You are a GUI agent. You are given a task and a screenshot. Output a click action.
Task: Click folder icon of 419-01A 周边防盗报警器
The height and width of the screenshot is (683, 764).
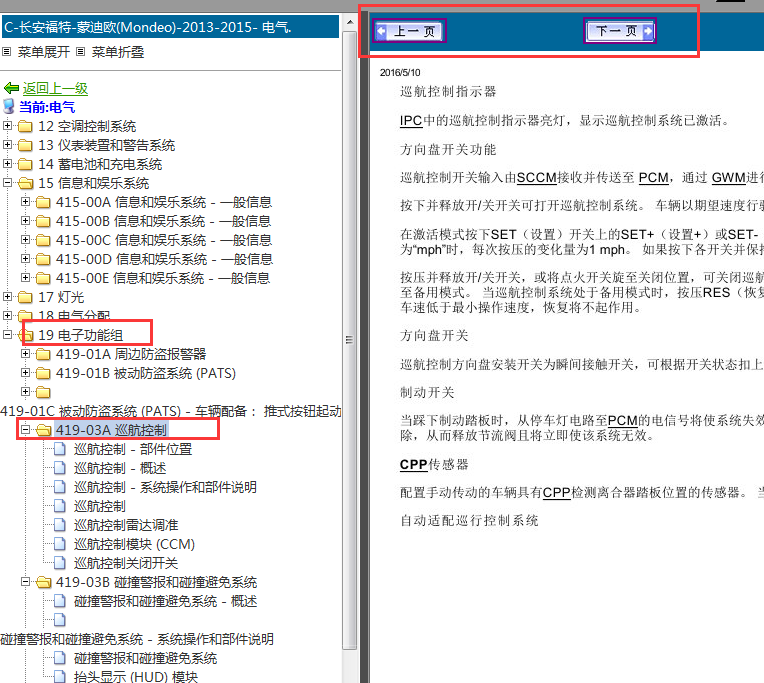tap(43, 355)
